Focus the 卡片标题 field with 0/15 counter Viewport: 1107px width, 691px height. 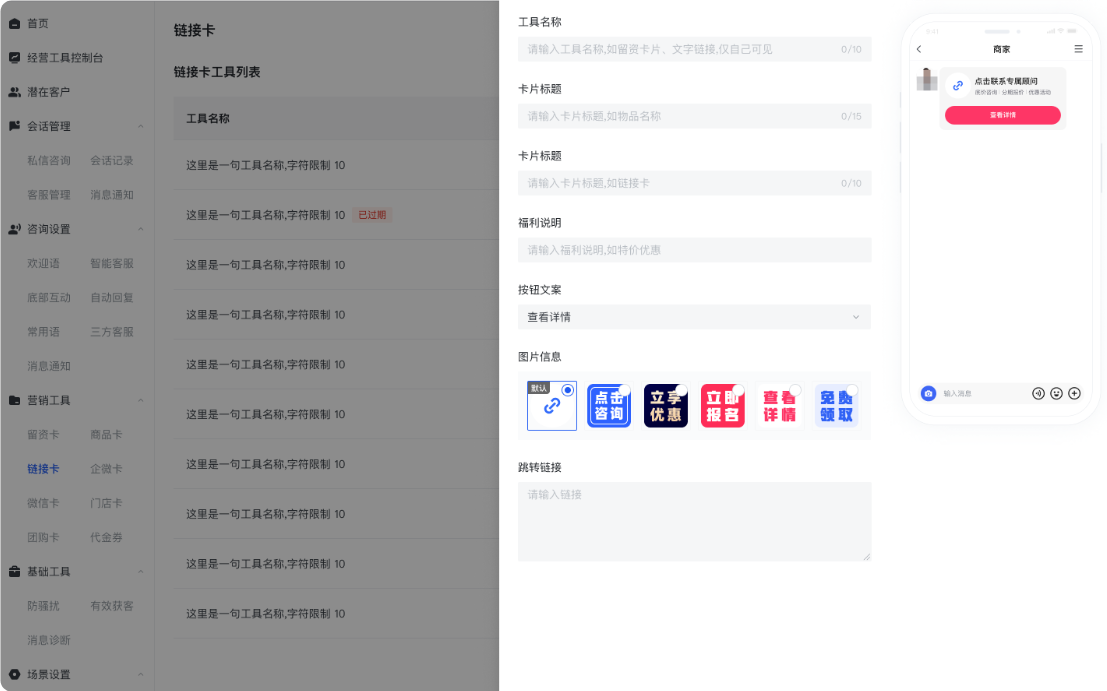pyautogui.click(x=695, y=116)
